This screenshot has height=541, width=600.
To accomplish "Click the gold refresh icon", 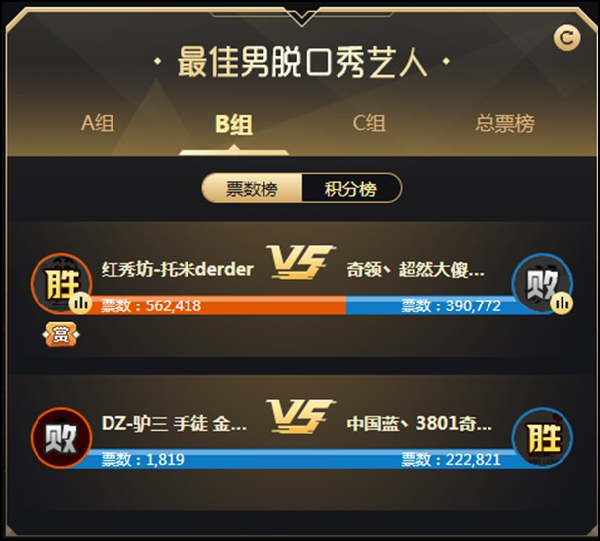I will 567,37.
